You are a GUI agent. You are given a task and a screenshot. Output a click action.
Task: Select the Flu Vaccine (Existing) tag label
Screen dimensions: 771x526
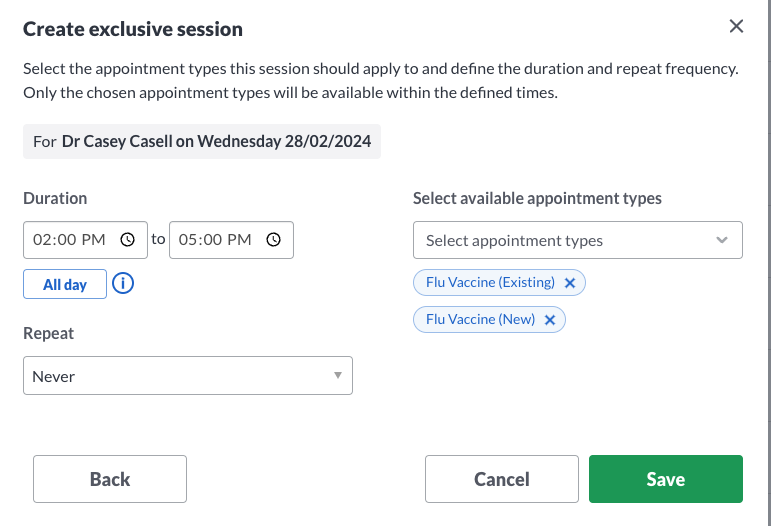(x=490, y=282)
